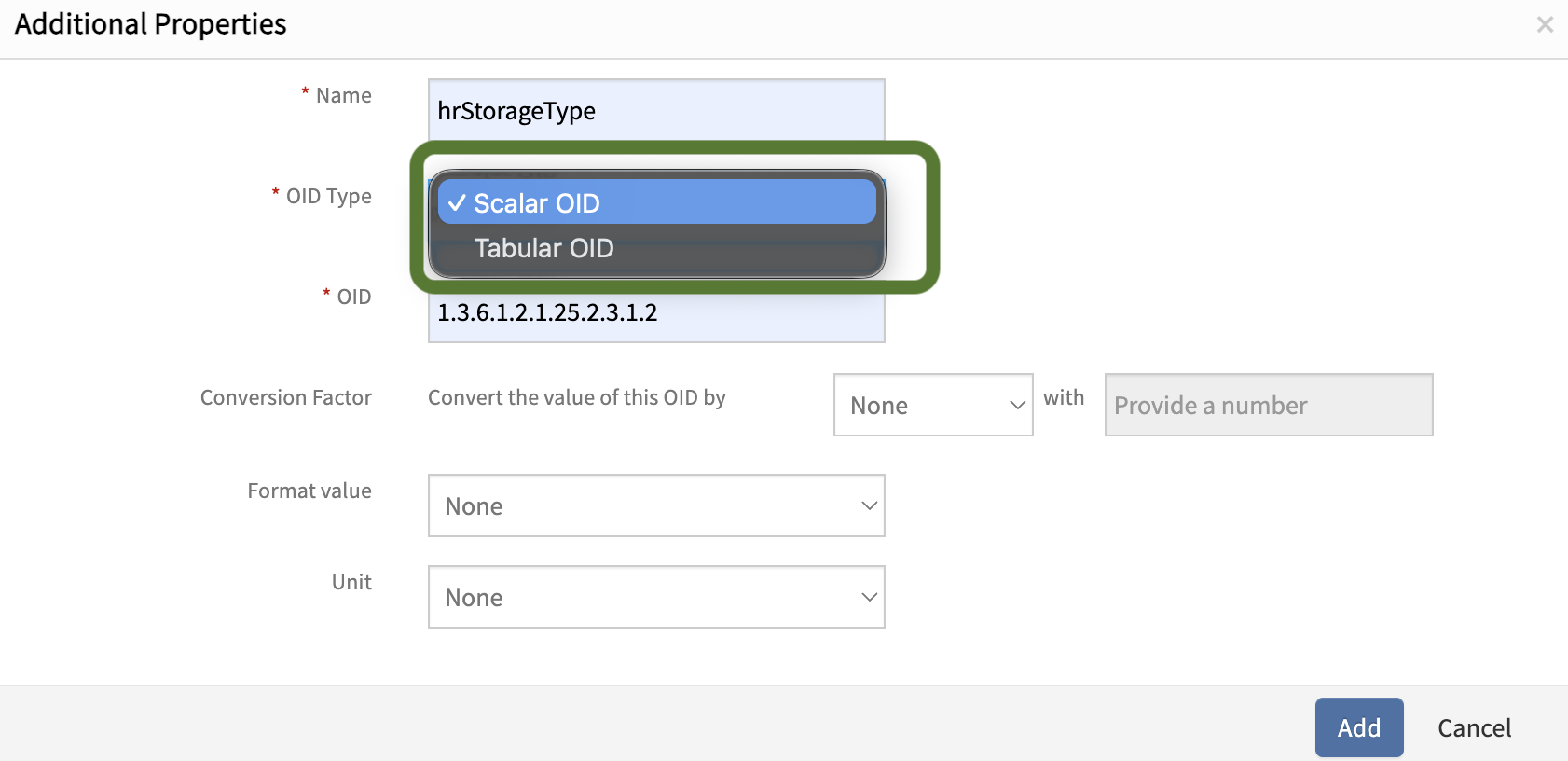Open the Unit dropdown

(656, 598)
